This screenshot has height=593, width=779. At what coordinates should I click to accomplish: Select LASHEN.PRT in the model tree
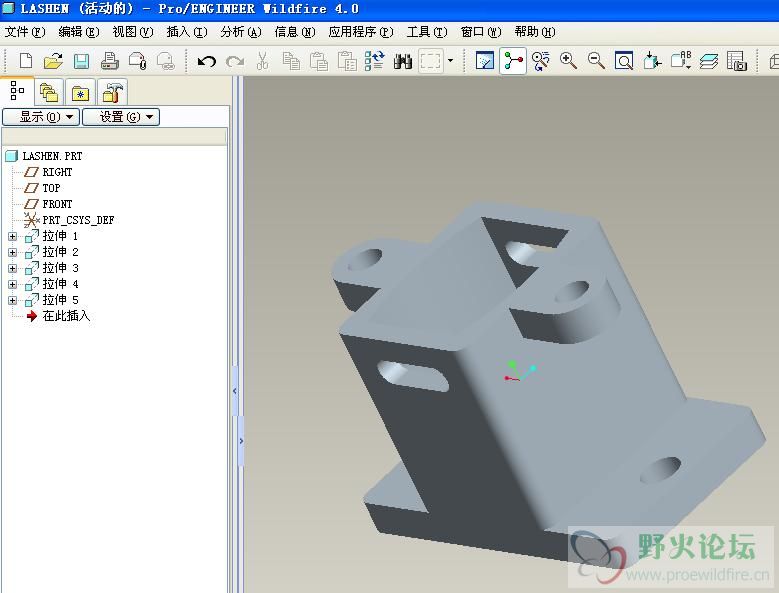point(52,156)
